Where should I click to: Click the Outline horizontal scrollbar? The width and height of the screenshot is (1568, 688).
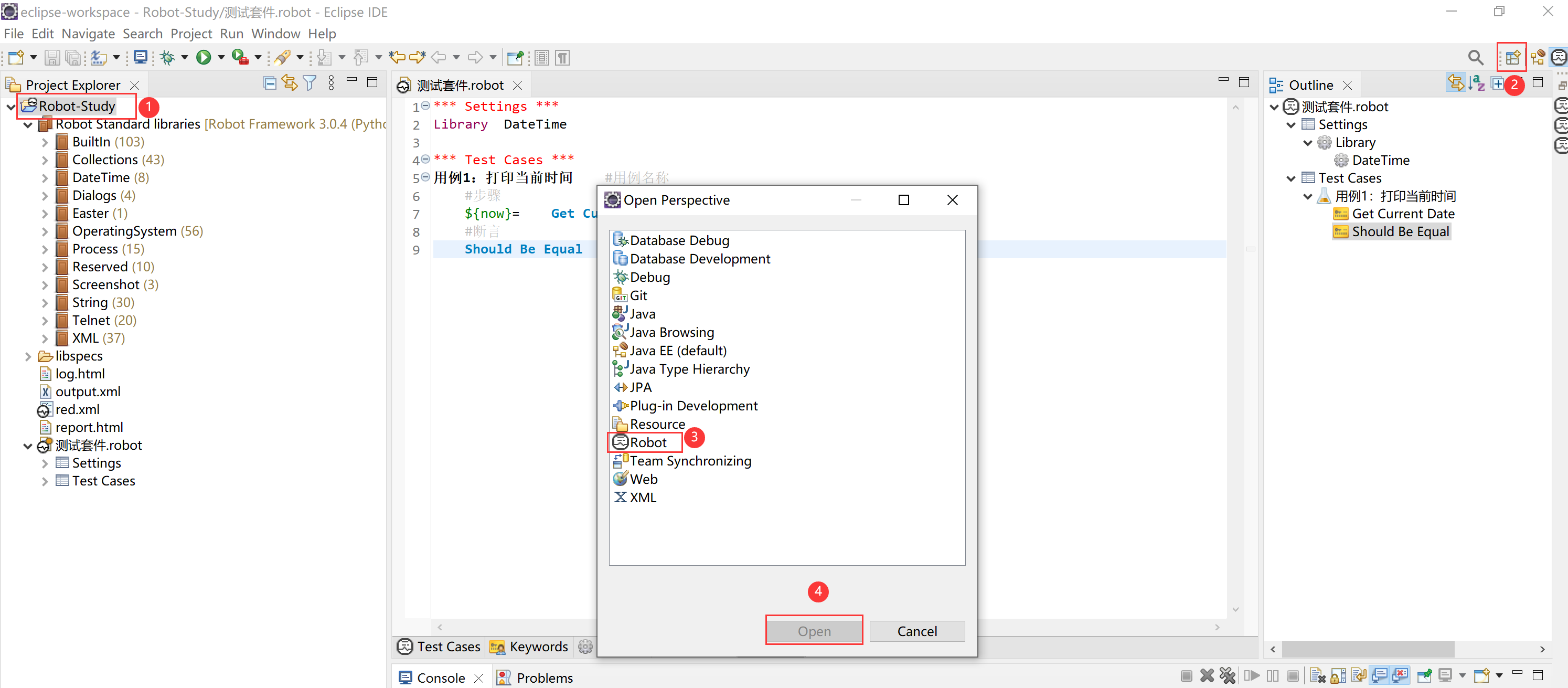tap(1368, 649)
